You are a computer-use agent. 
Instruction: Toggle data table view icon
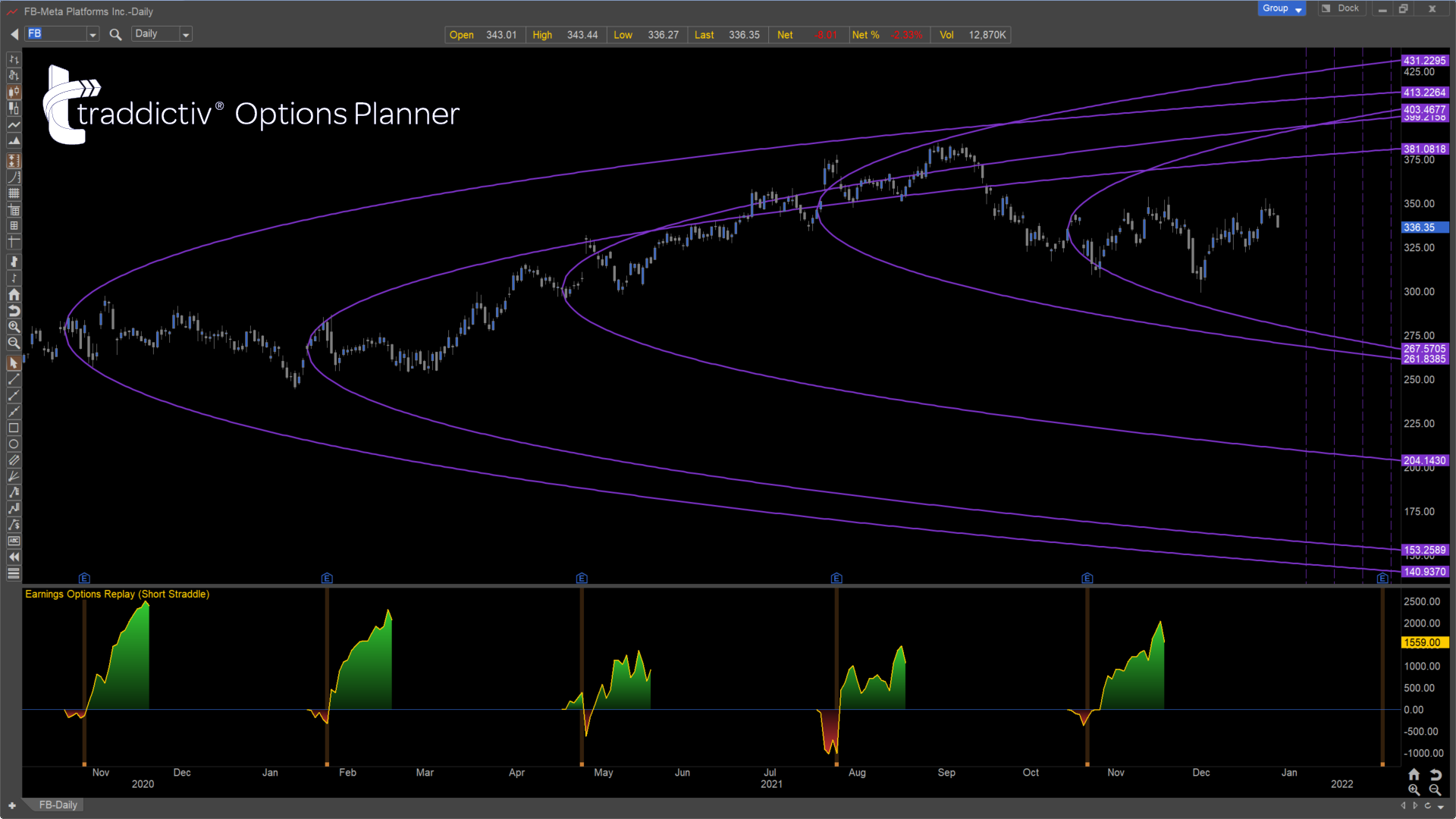(14, 210)
